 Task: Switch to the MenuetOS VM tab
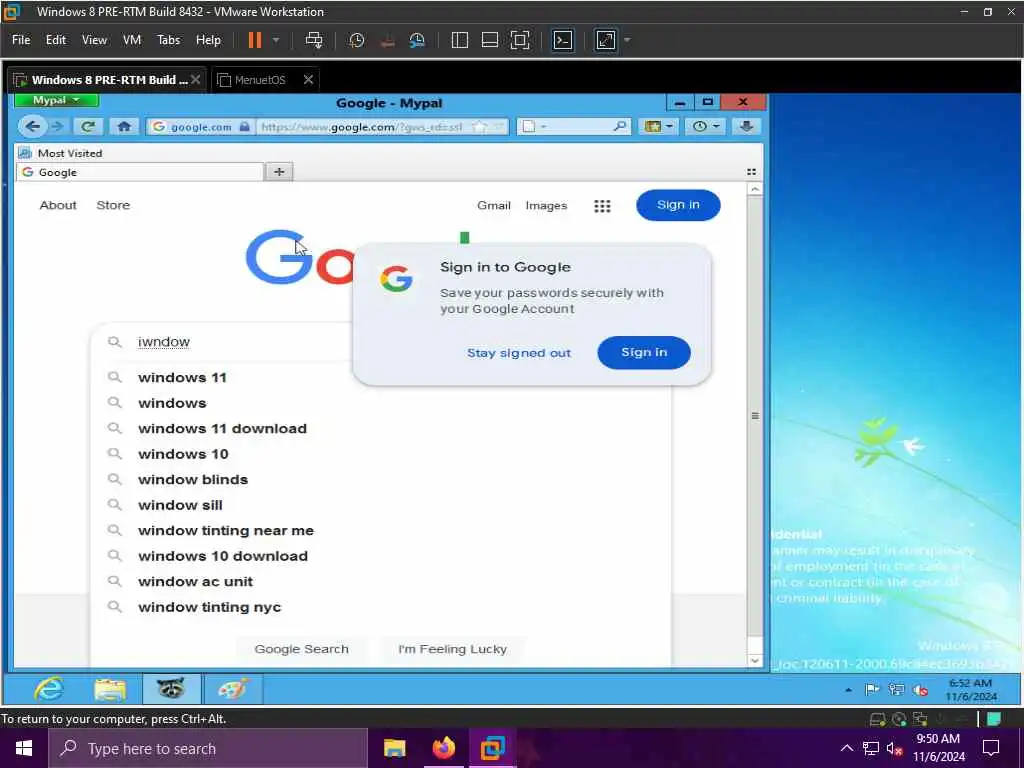[259, 80]
